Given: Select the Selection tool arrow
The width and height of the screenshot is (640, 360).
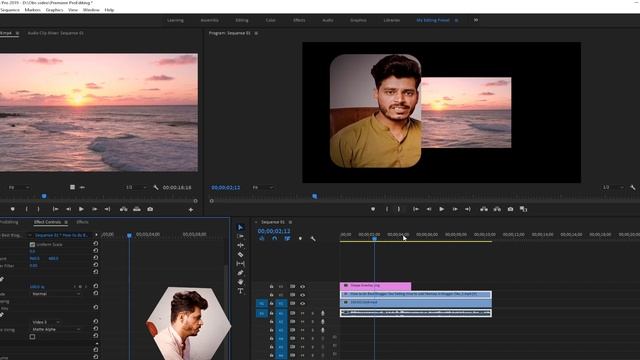Looking at the screenshot, I should point(240,227).
